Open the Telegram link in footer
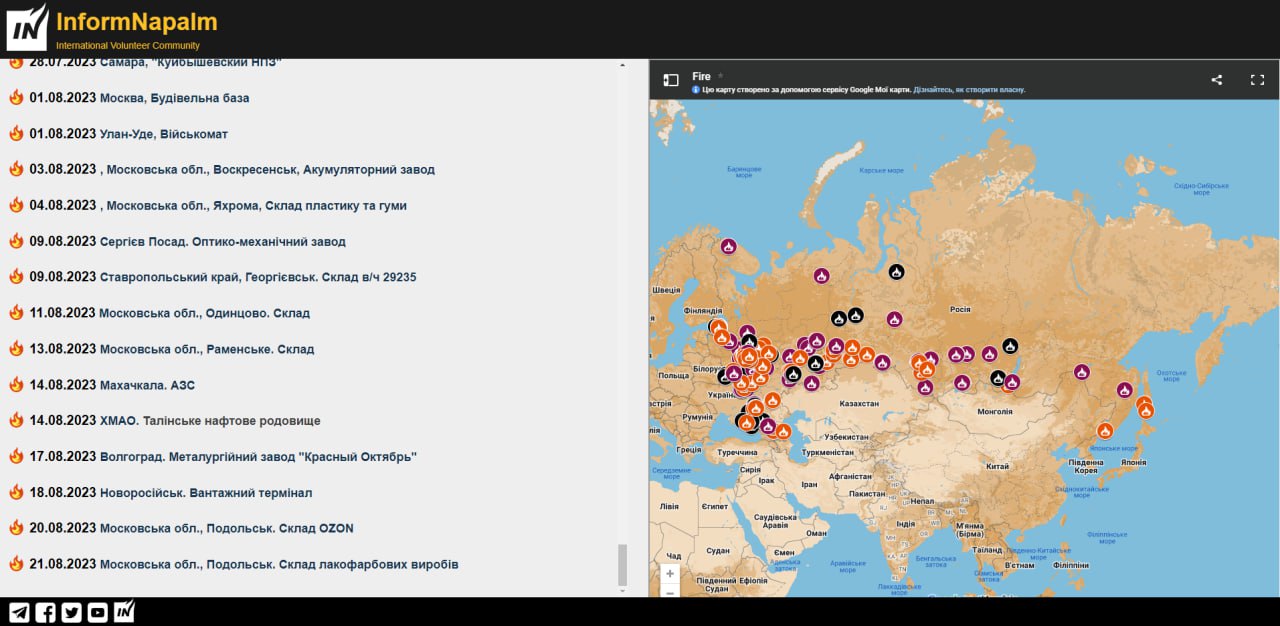 [19, 612]
